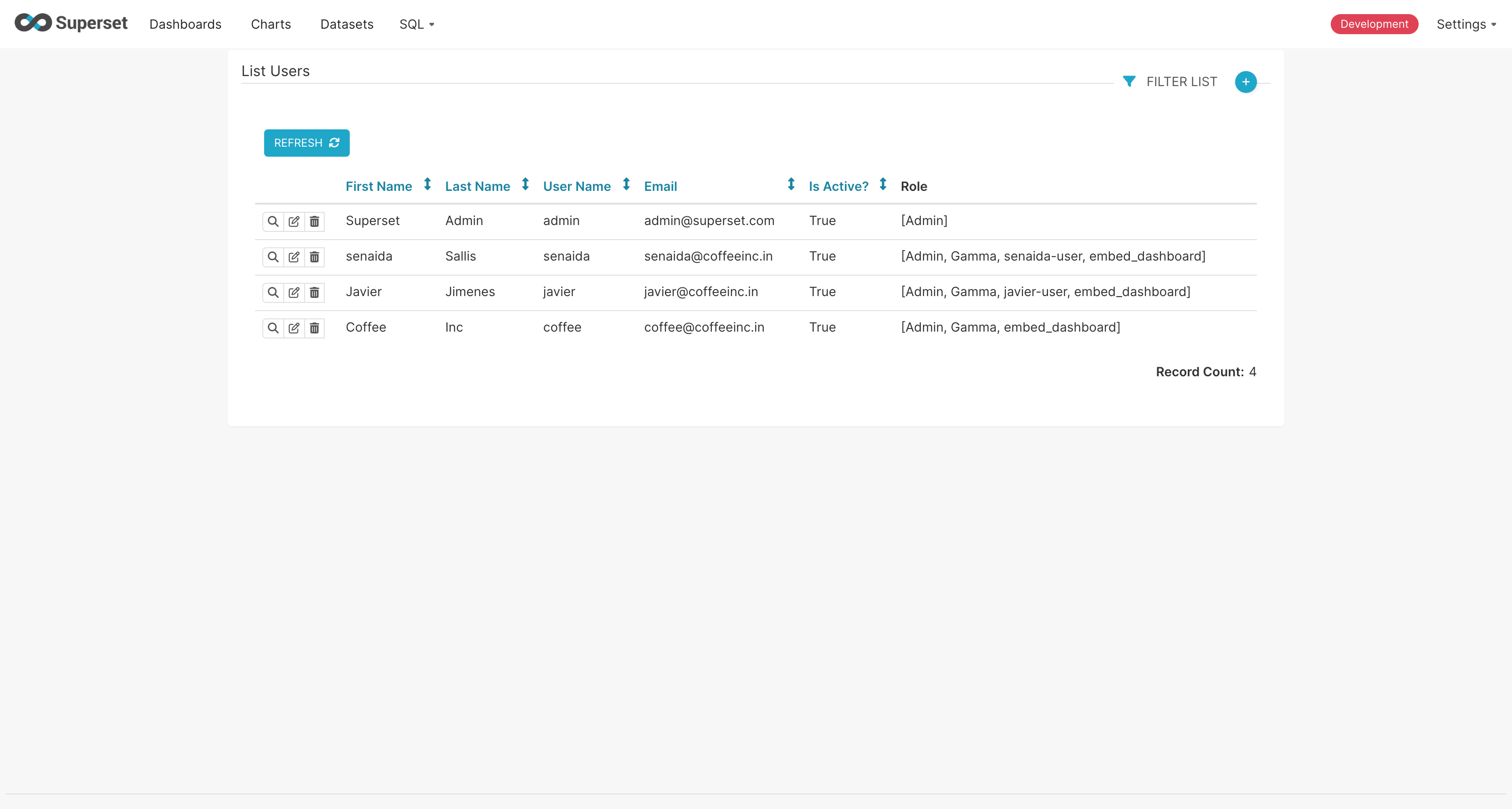Delete the Superset Admin user
Viewport: 1512px width, 809px height.
[315, 221]
